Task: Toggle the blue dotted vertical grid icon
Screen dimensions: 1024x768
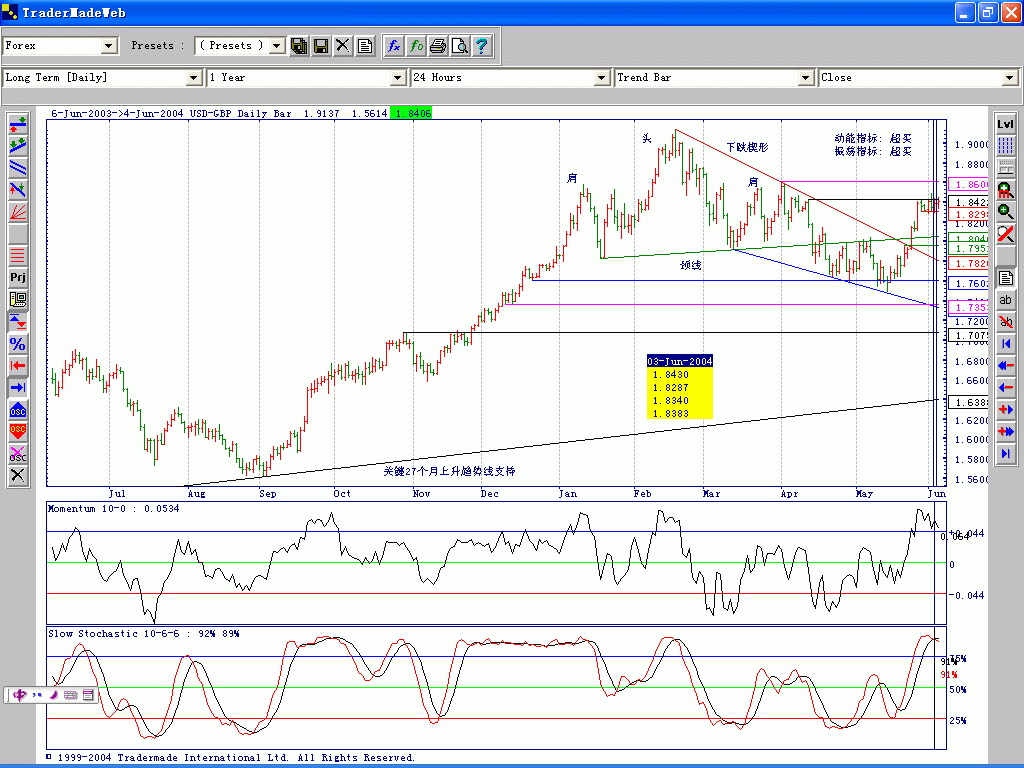Action: click(1006, 146)
